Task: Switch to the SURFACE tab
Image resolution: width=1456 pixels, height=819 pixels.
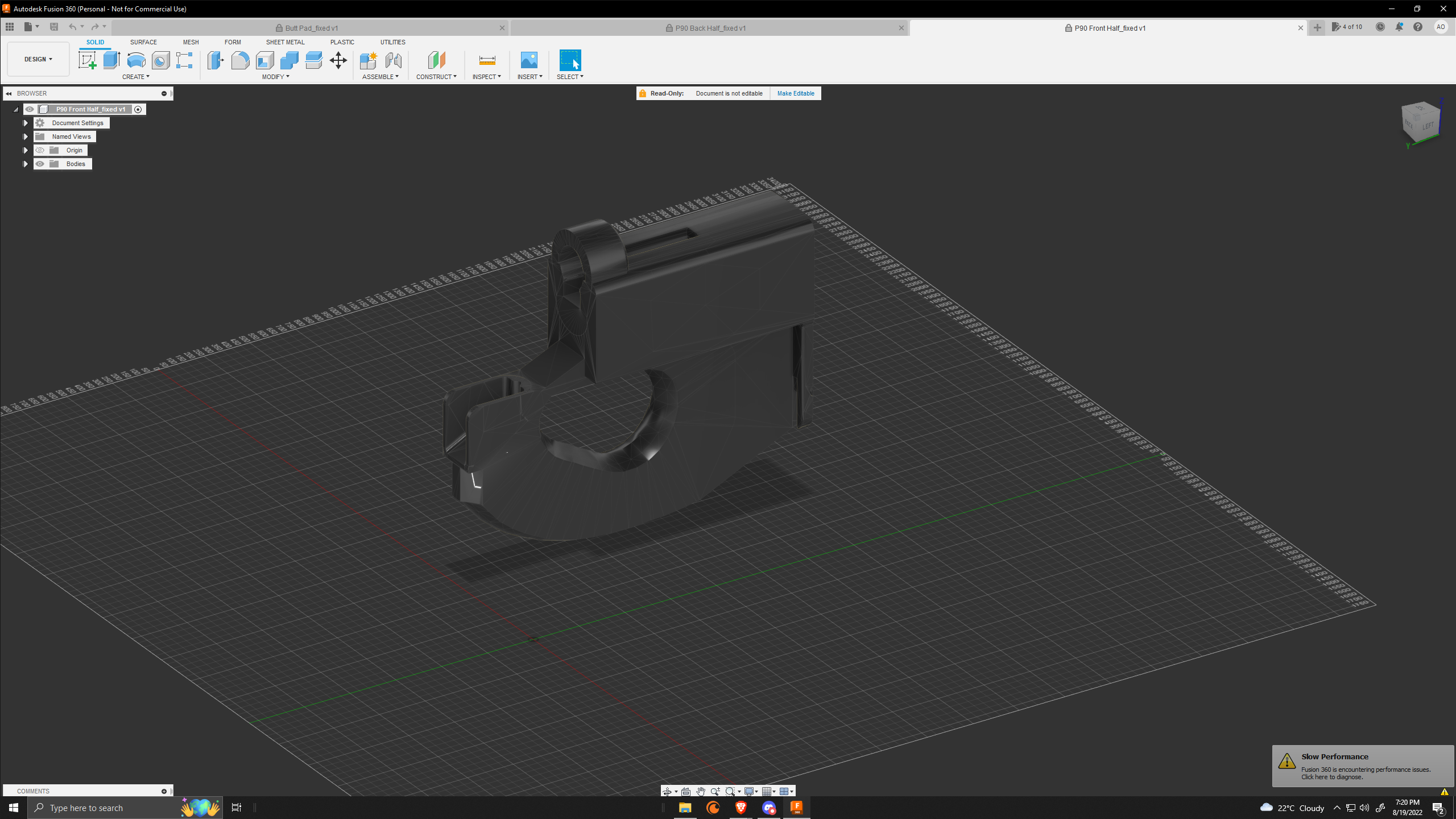Action: [x=143, y=42]
